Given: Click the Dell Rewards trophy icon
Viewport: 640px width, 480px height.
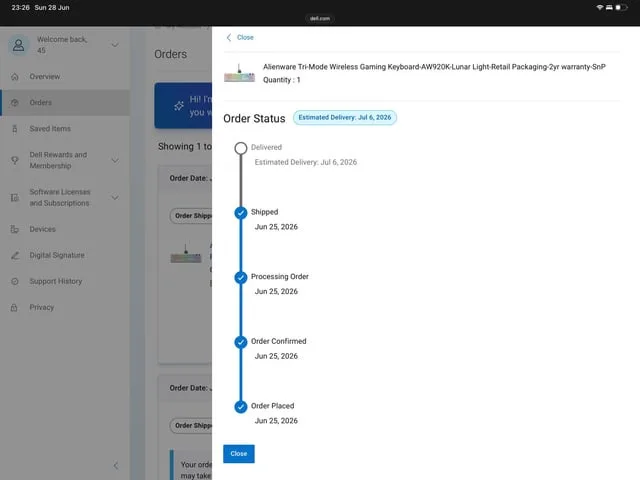Looking at the screenshot, I should (x=15, y=160).
